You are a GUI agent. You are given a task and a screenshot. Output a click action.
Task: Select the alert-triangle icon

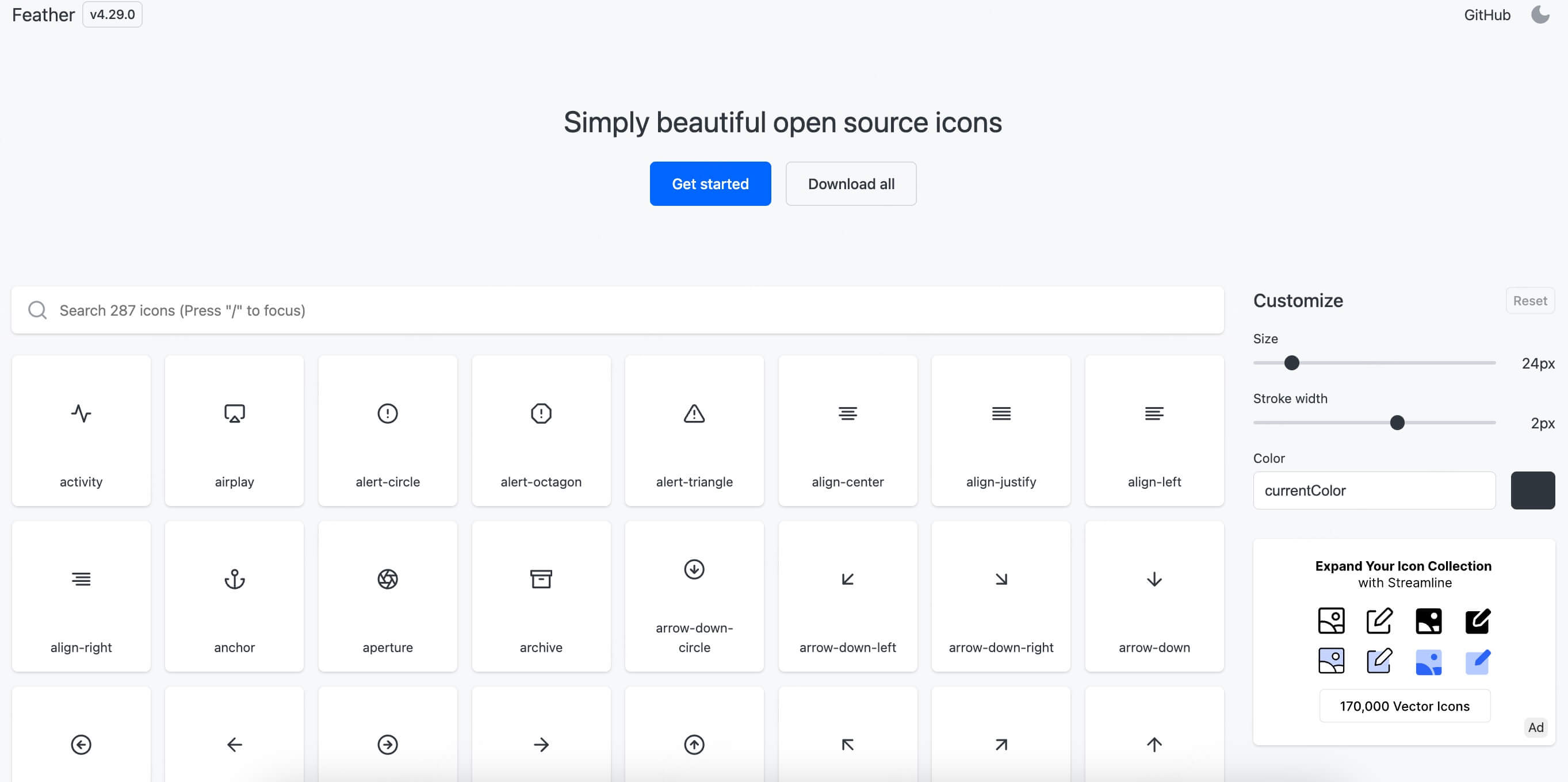[694, 431]
